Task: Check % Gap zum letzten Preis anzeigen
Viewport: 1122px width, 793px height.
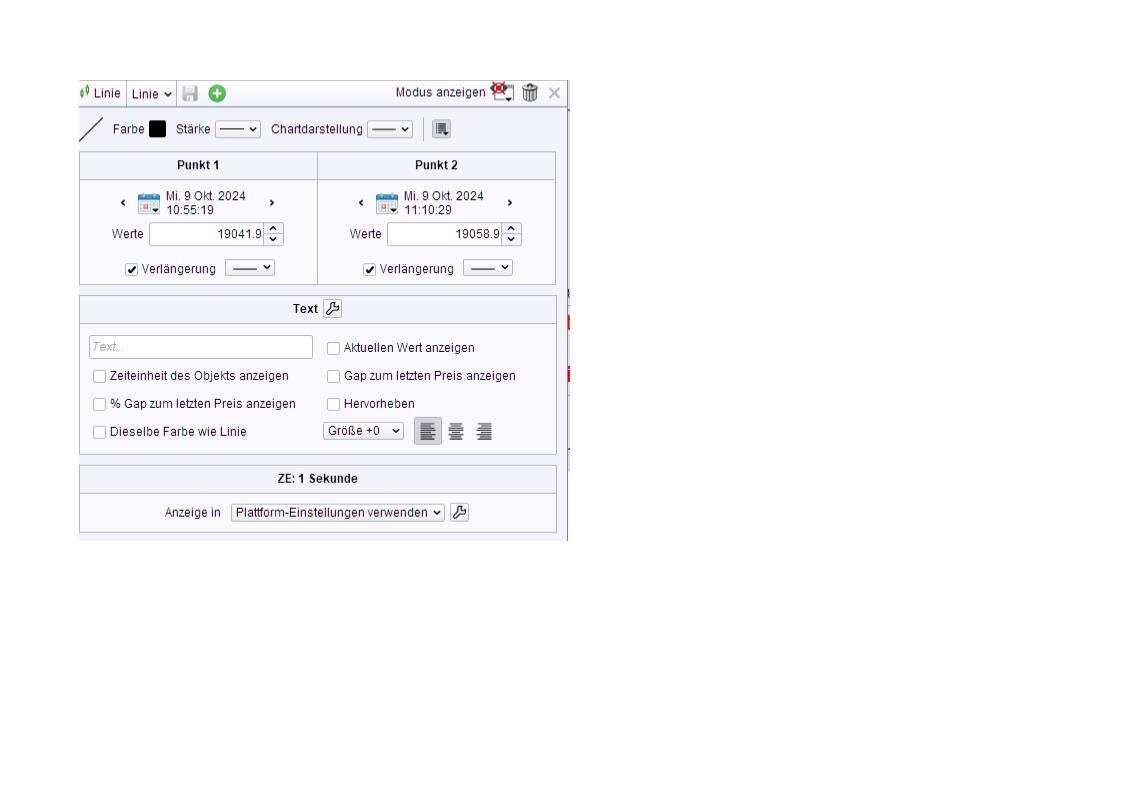Action: click(99, 404)
